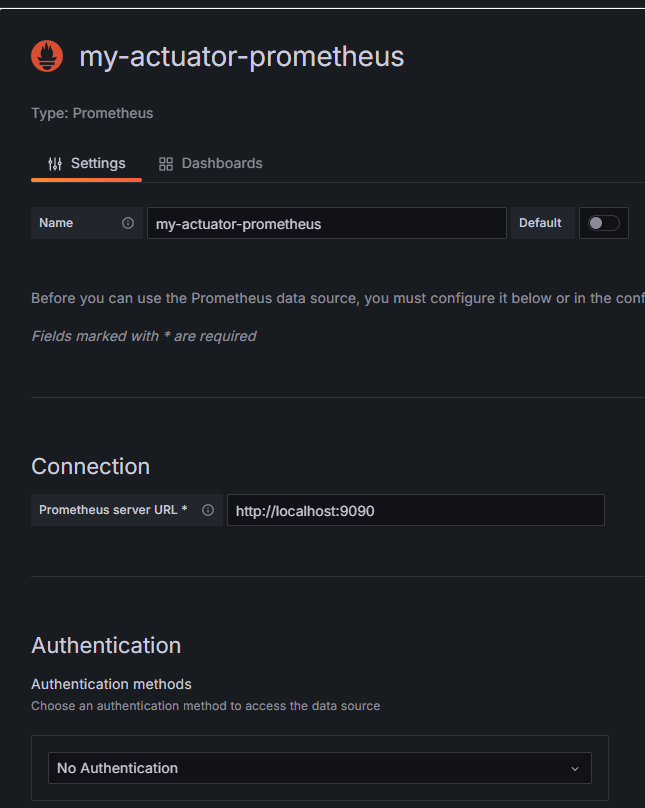Click the my-actuator-prometheus page title
The image size is (645, 808).
click(x=242, y=57)
